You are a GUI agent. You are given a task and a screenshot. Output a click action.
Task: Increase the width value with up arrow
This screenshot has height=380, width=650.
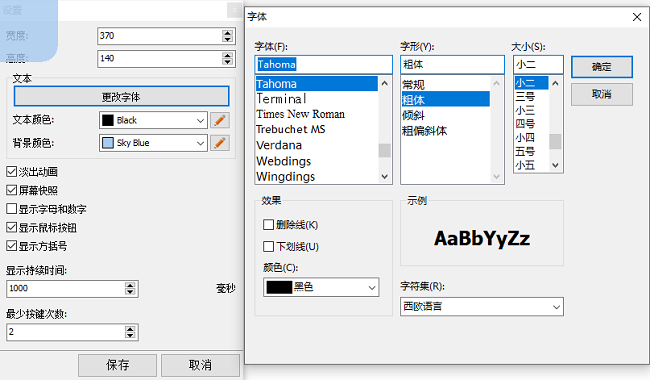coord(227,33)
